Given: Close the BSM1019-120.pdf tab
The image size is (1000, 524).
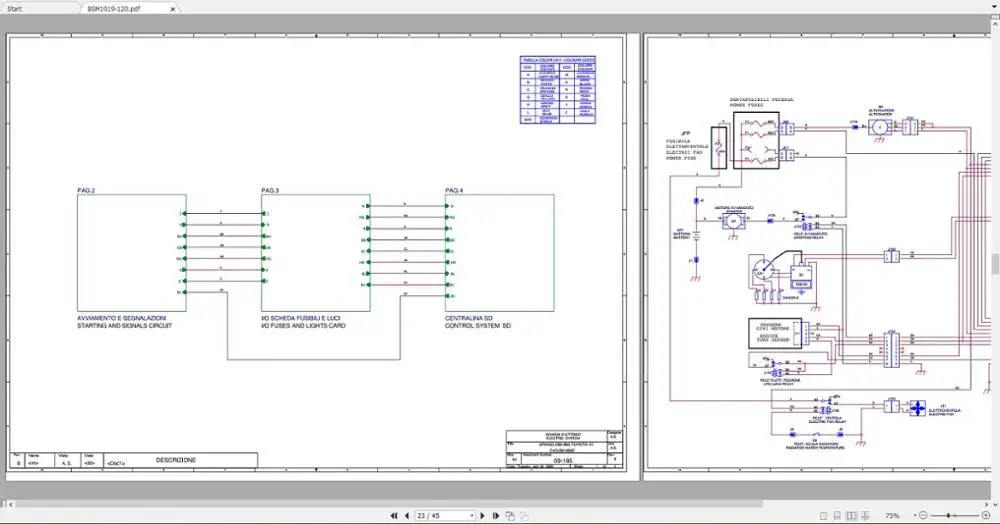Looking at the screenshot, I should click(x=172, y=8).
